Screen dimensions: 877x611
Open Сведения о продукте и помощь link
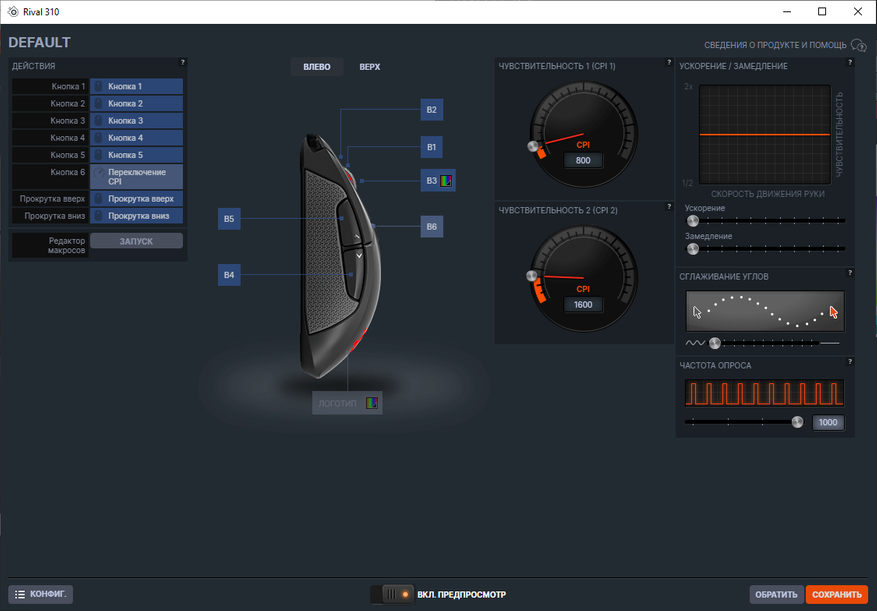(775, 45)
